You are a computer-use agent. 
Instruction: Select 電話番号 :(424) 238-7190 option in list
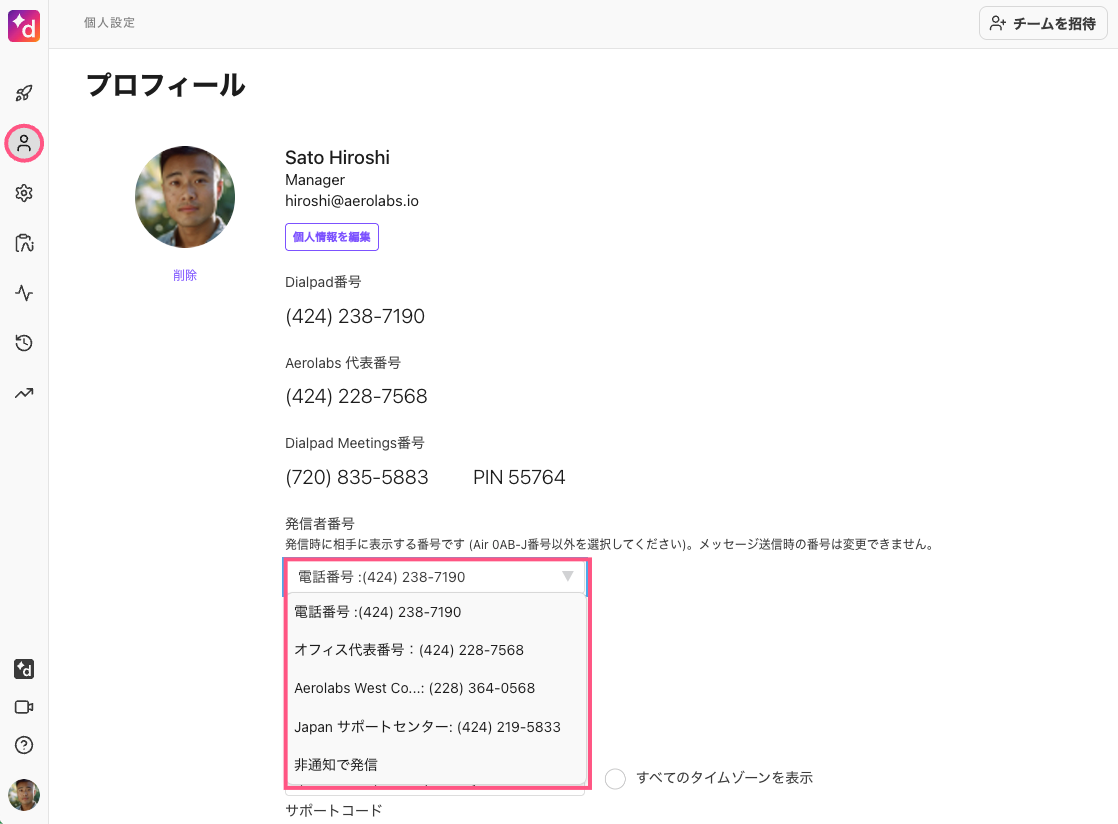(x=437, y=612)
